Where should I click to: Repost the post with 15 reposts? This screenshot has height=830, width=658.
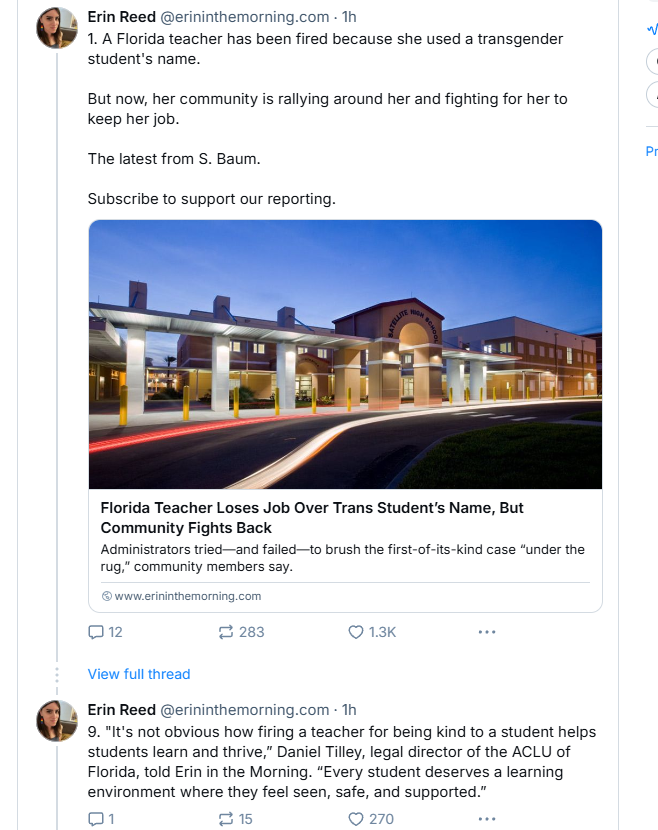point(227,819)
